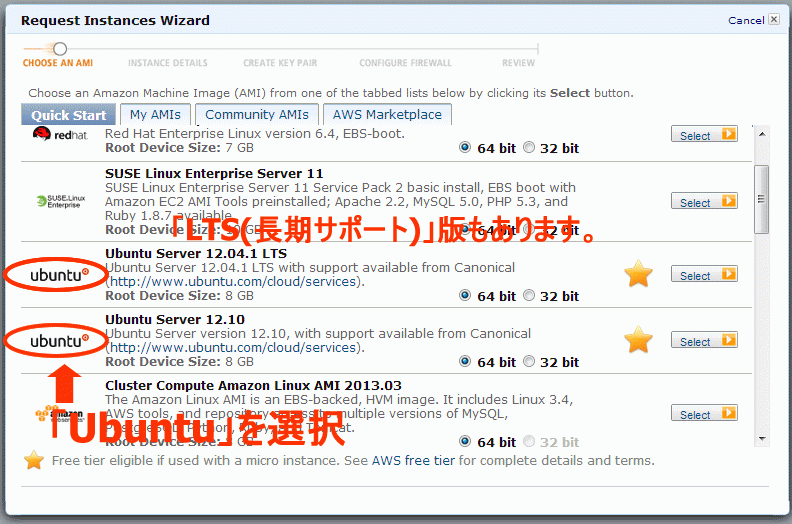This screenshot has width=792, height=524.
Task: Click the AMI list scrollbar down arrow
Action: click(x=762, y=439)
